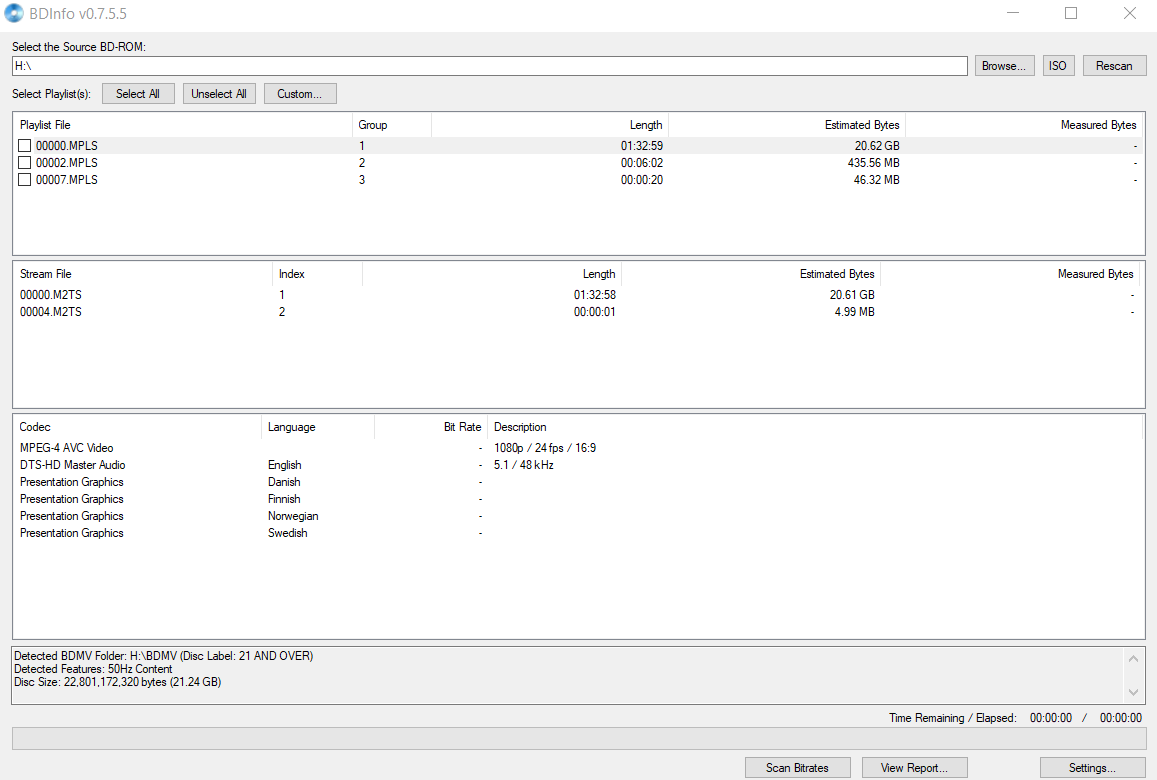The width and height of the screenshot is (1157, 780).
Task: Click the source BD-ROM path field
Action: pos(490,66)
